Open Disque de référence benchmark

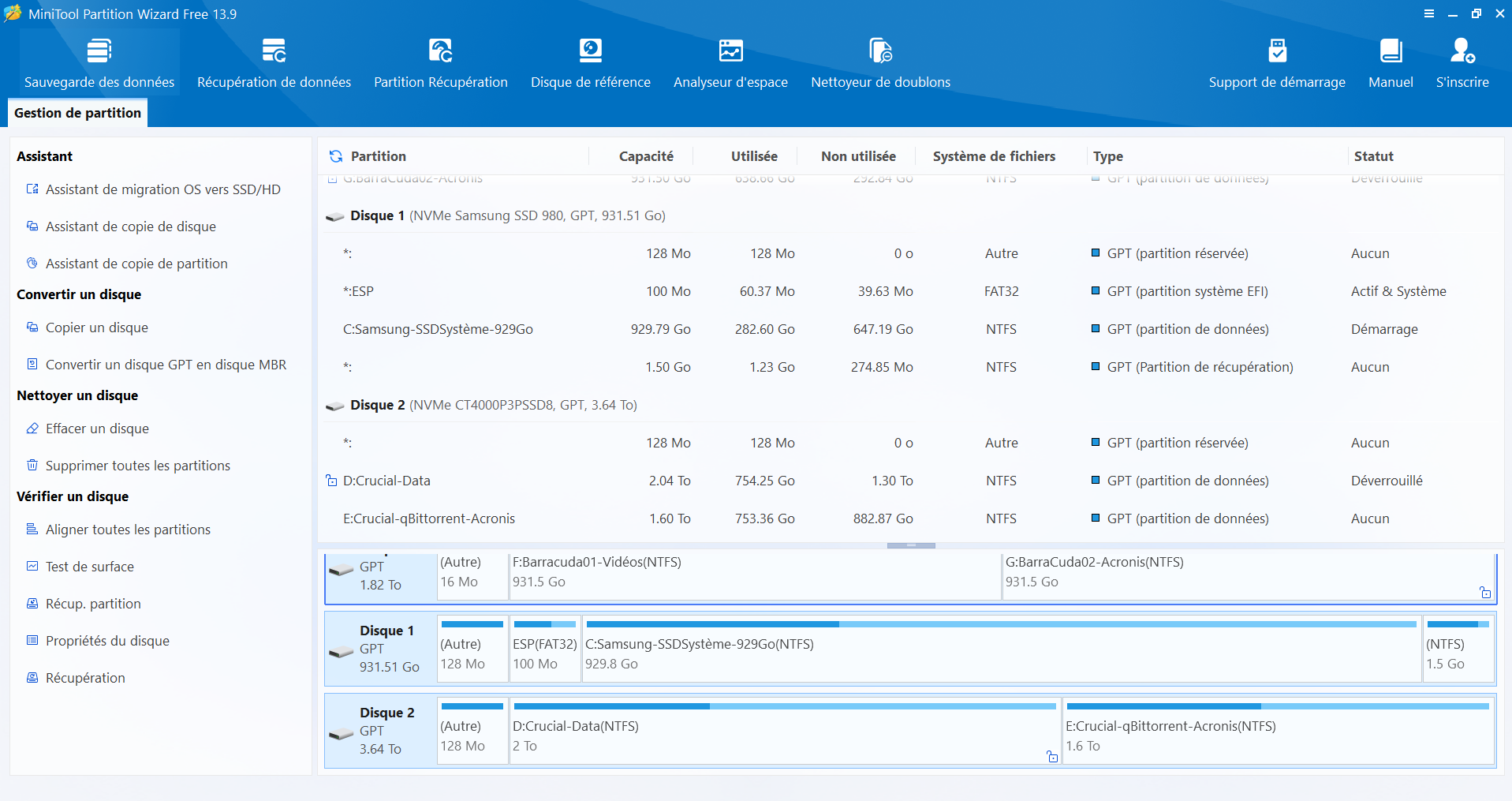pyautogui.click(x=591, y=63)
